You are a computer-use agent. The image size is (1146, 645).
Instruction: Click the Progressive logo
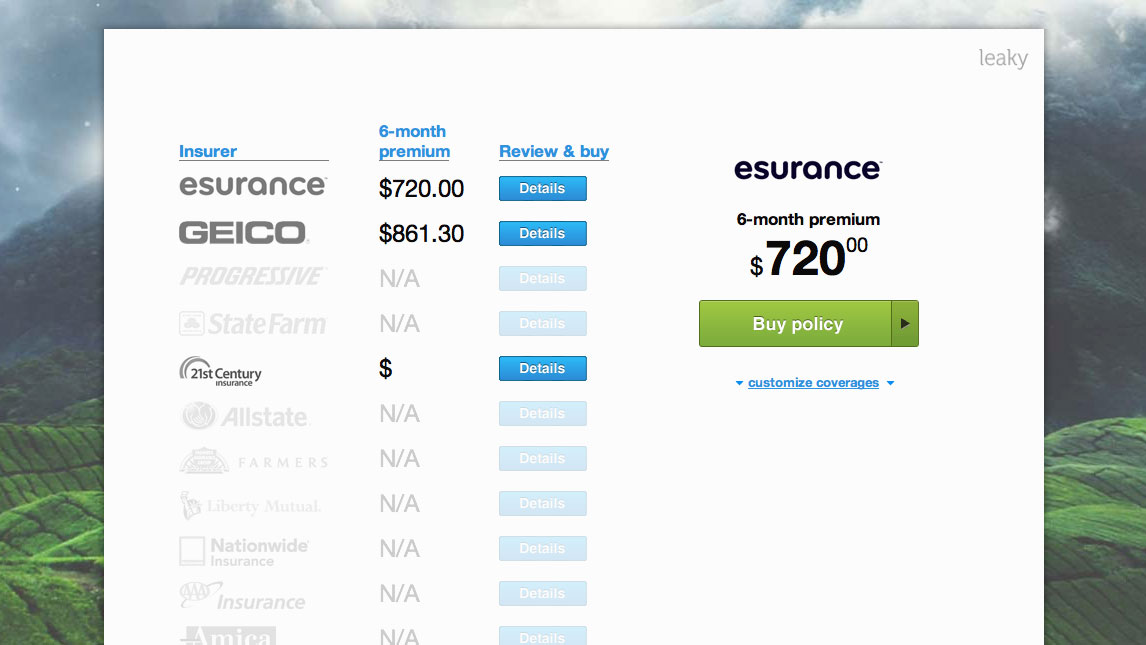coord(252,277)
